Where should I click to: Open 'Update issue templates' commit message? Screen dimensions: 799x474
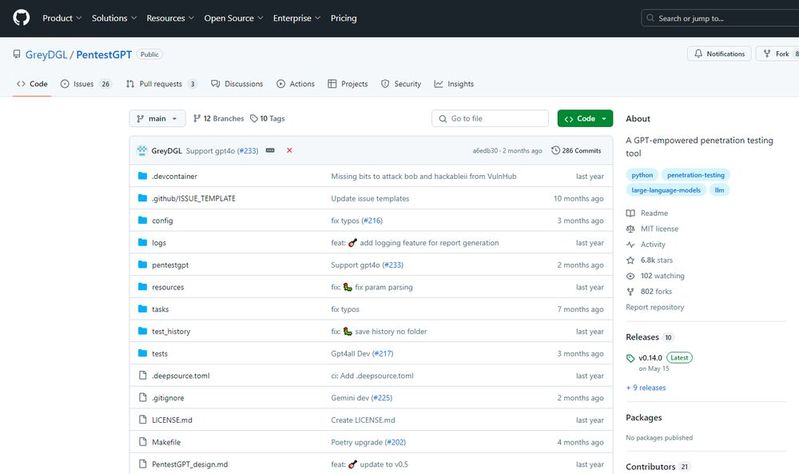click(370, 198)
